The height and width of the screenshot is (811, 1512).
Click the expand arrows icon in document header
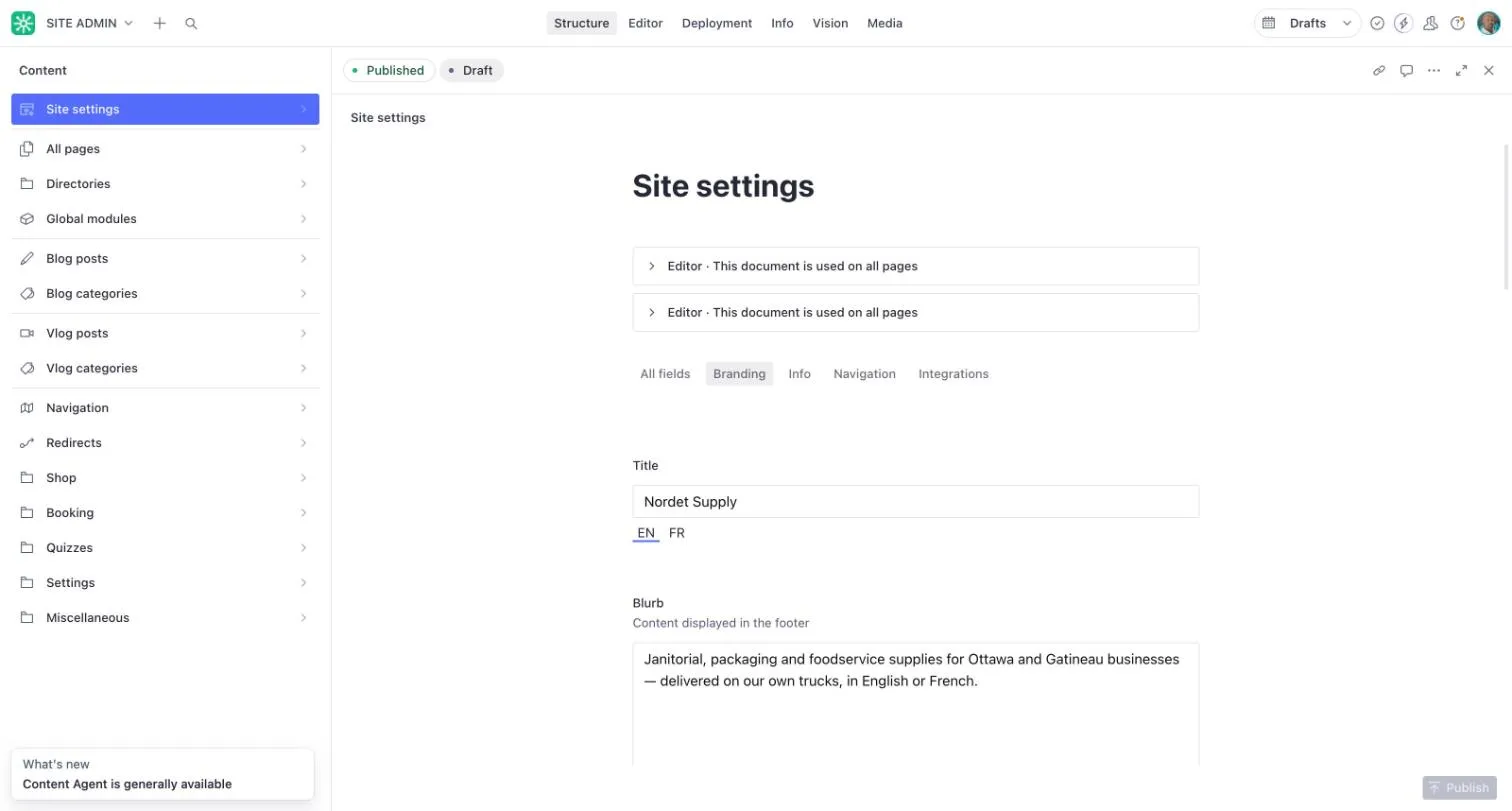(x=1461, y=70)
